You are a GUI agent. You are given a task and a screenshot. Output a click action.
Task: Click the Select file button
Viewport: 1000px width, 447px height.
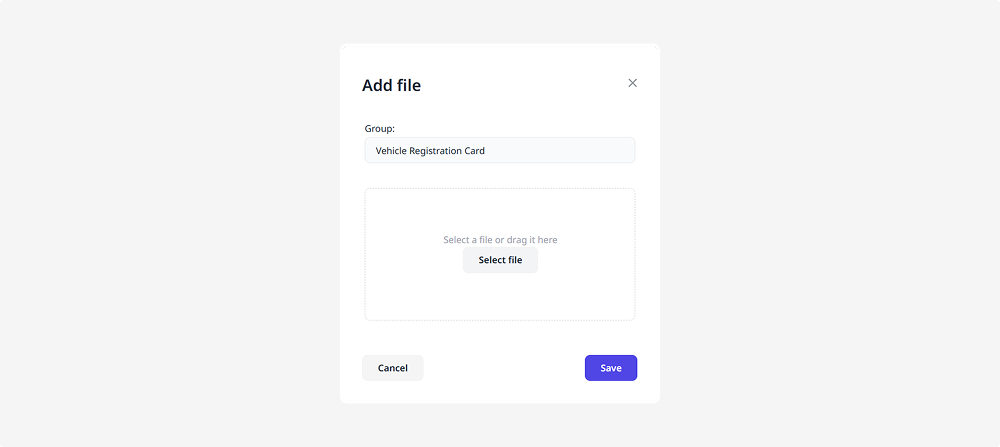(500, 260)
